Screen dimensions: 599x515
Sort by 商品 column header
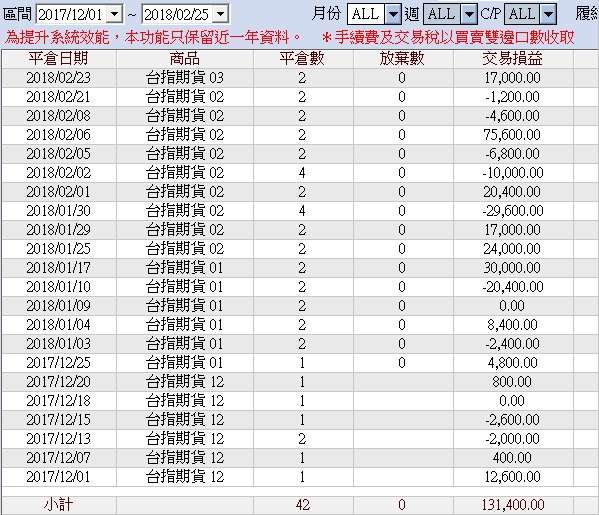click(185, 59)
